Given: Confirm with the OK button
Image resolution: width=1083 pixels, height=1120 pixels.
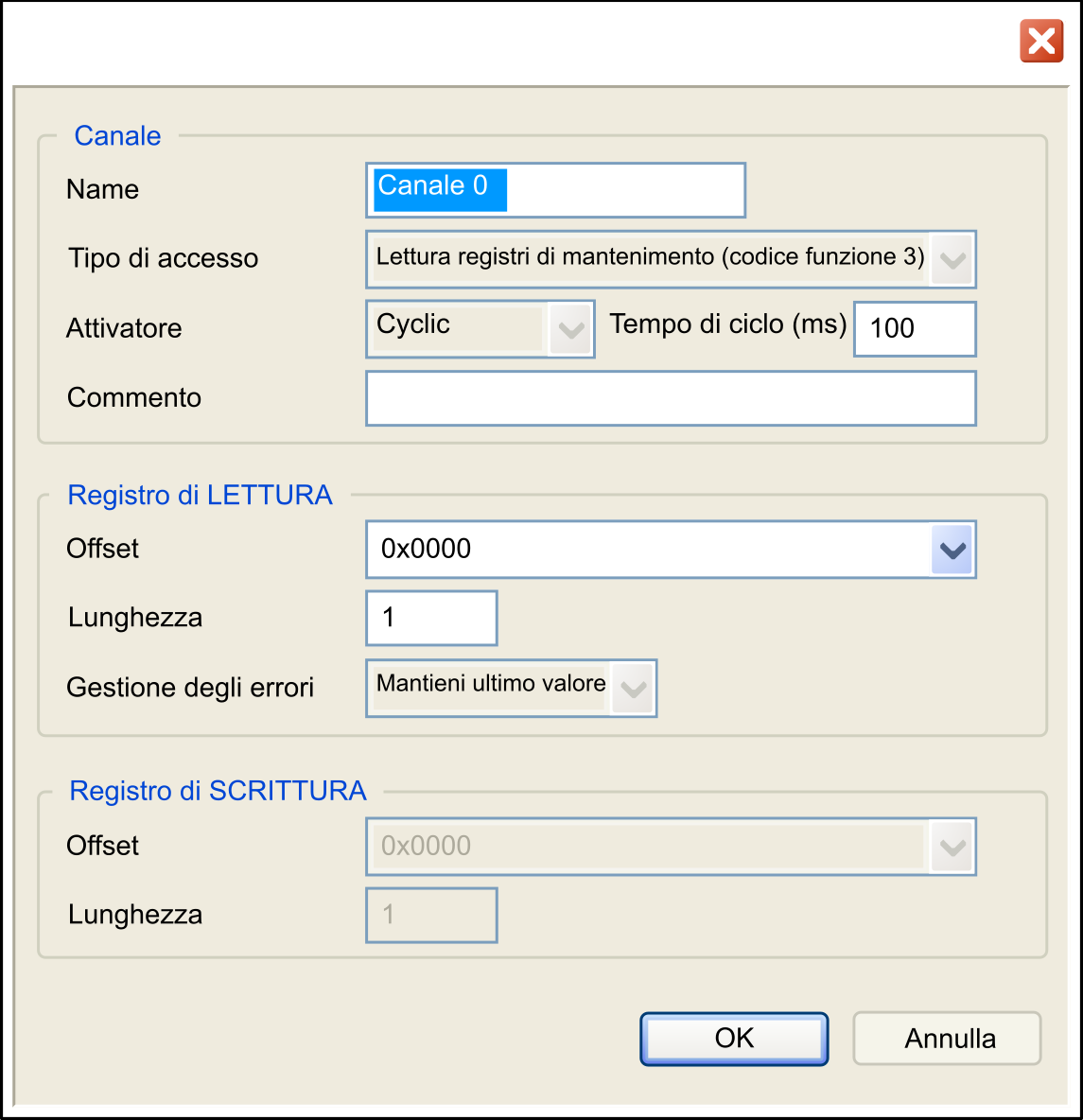Looking at the screenshot, I should (x=734, y=1039).
